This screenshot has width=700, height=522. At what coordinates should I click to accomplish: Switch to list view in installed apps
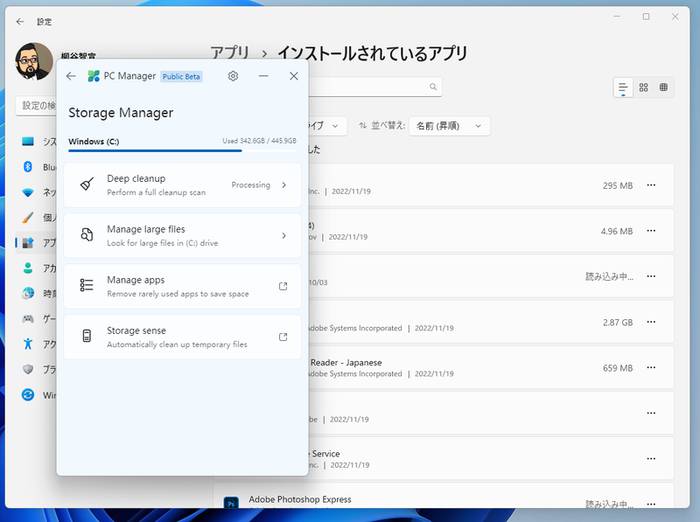click(623, 88)
